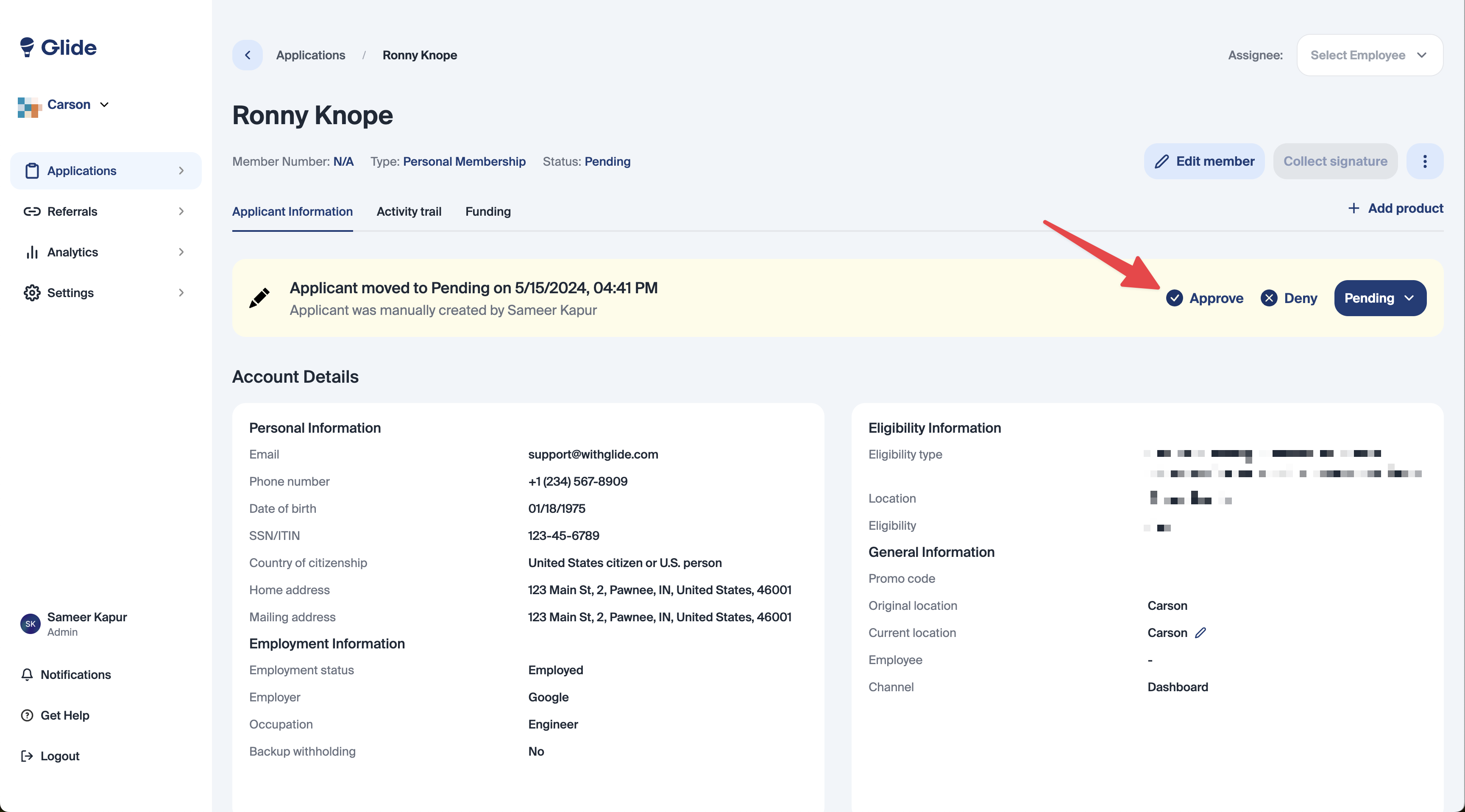Open the three-dot more options menu
The width and height of the screenshot is (1465, 812).
click(1425, 161)
